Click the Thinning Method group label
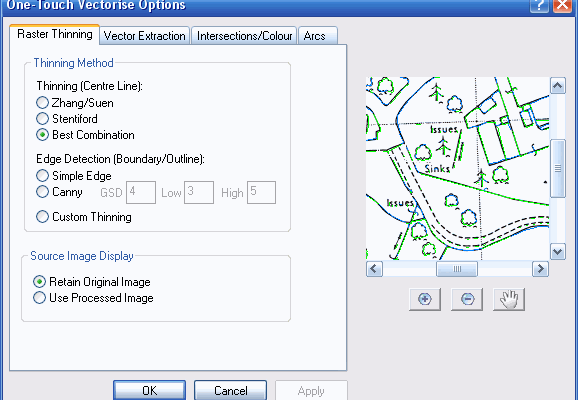 (x=73, y=63)
